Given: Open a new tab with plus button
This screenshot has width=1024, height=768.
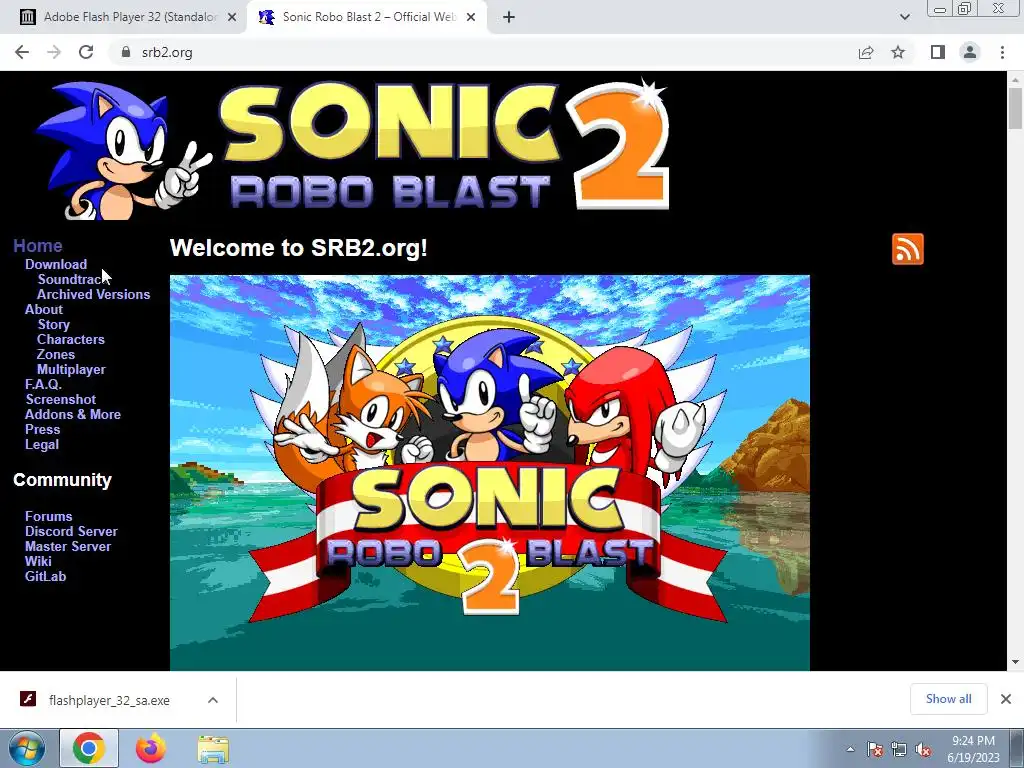Looking at the screenshot, I should point(509,18).
